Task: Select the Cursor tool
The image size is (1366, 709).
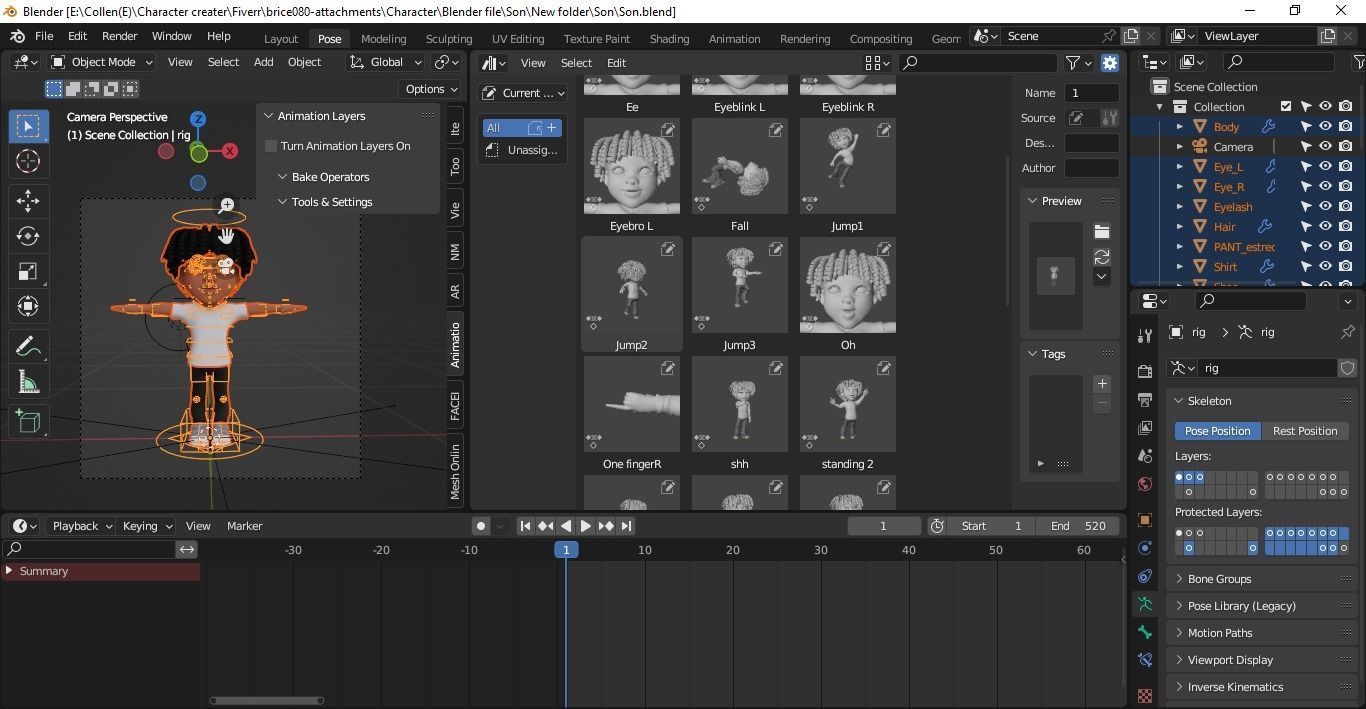Action: pos(28,161)
